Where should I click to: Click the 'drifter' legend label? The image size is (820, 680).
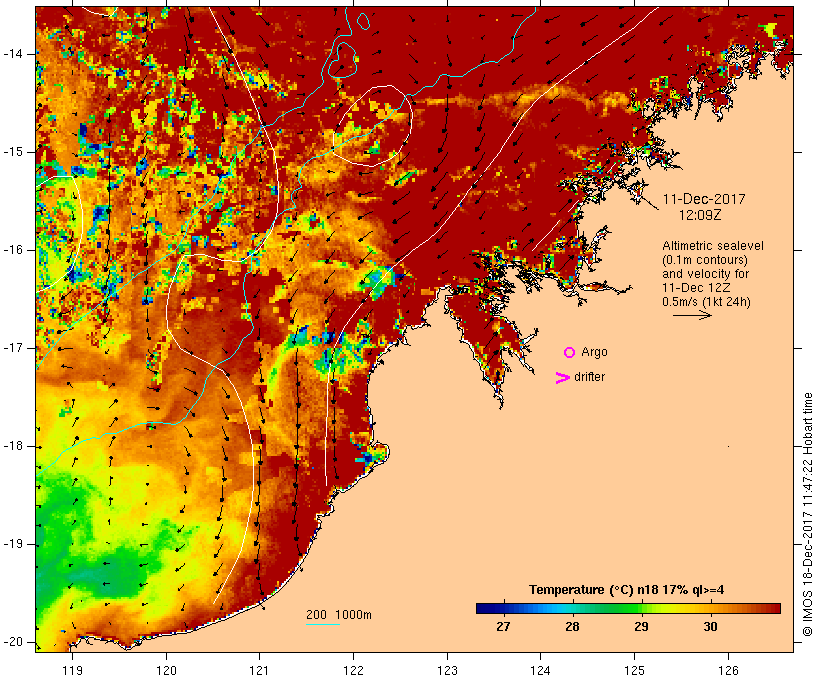click(x=589, y=377)
